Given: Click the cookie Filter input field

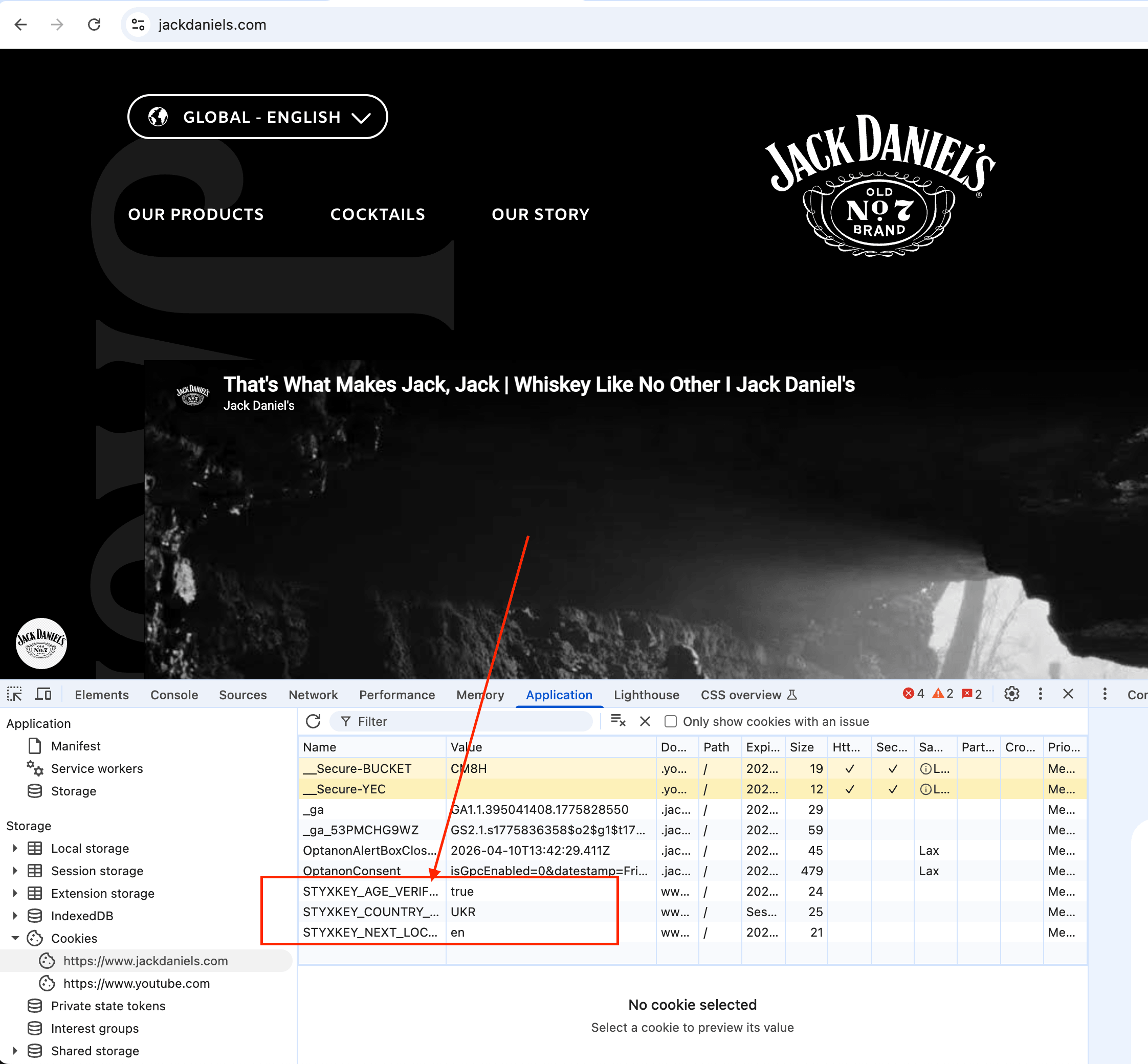Looking at the screenshot, I should coord(461,721).
